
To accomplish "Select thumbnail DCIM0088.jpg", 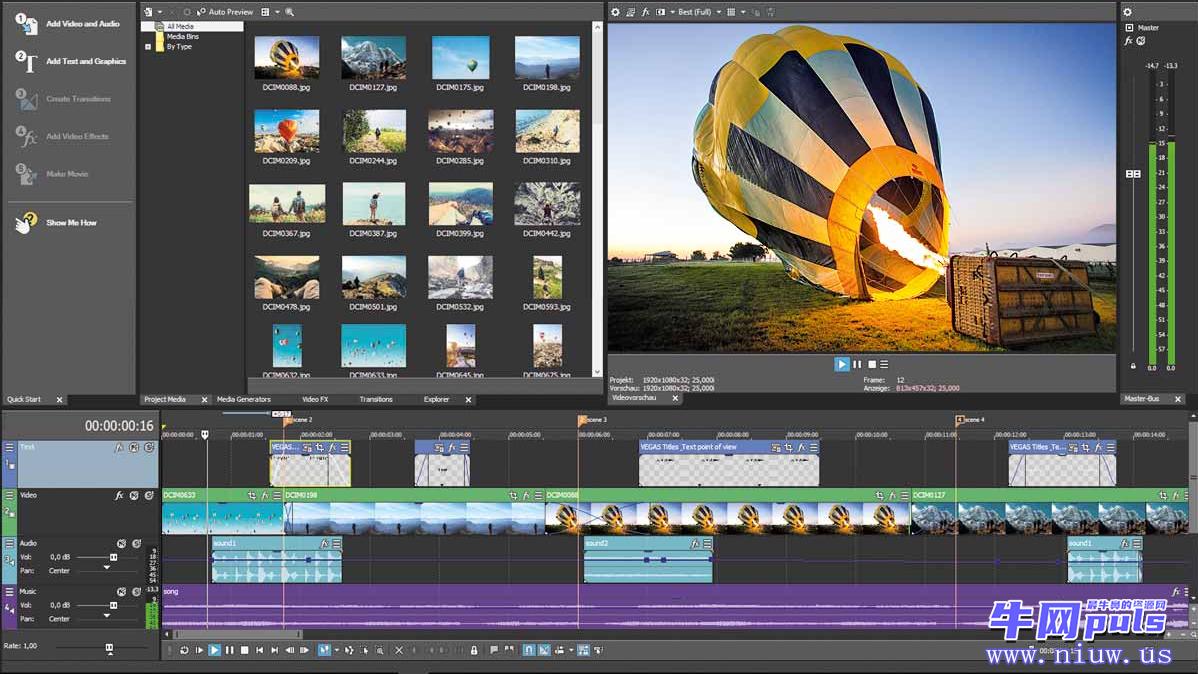I will pos(287,57).
